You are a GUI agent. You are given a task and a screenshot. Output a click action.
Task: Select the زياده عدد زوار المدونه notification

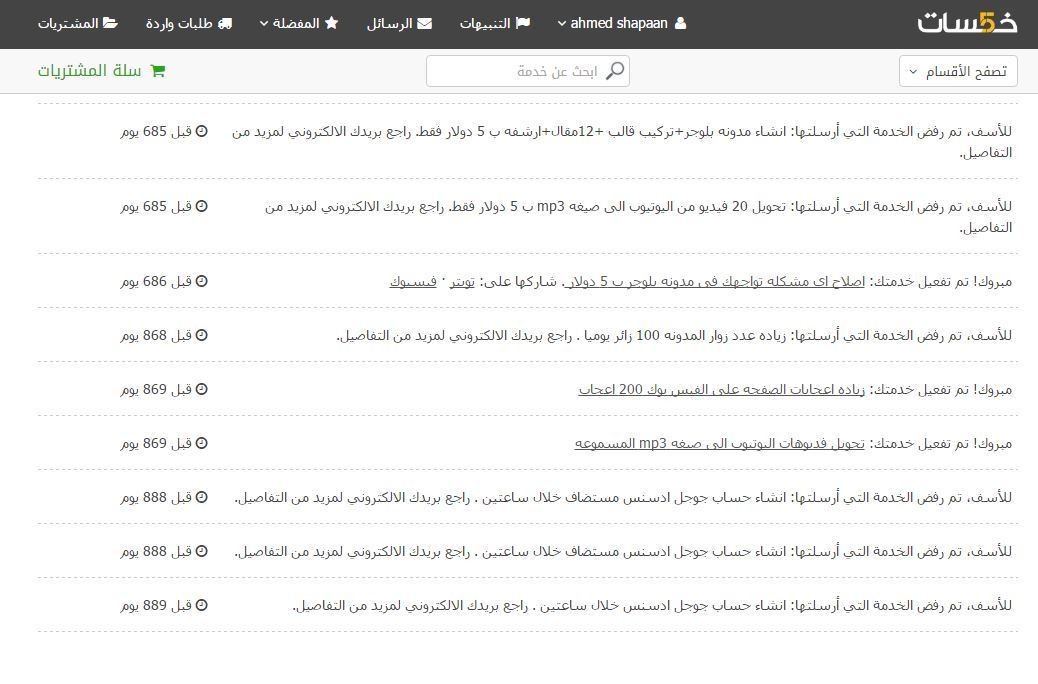click(x=528, y=334)
